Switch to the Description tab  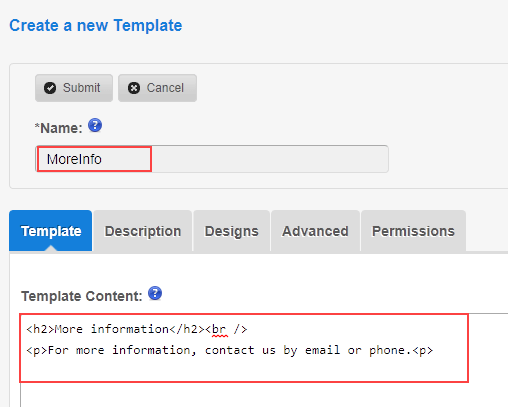(143, 231)
